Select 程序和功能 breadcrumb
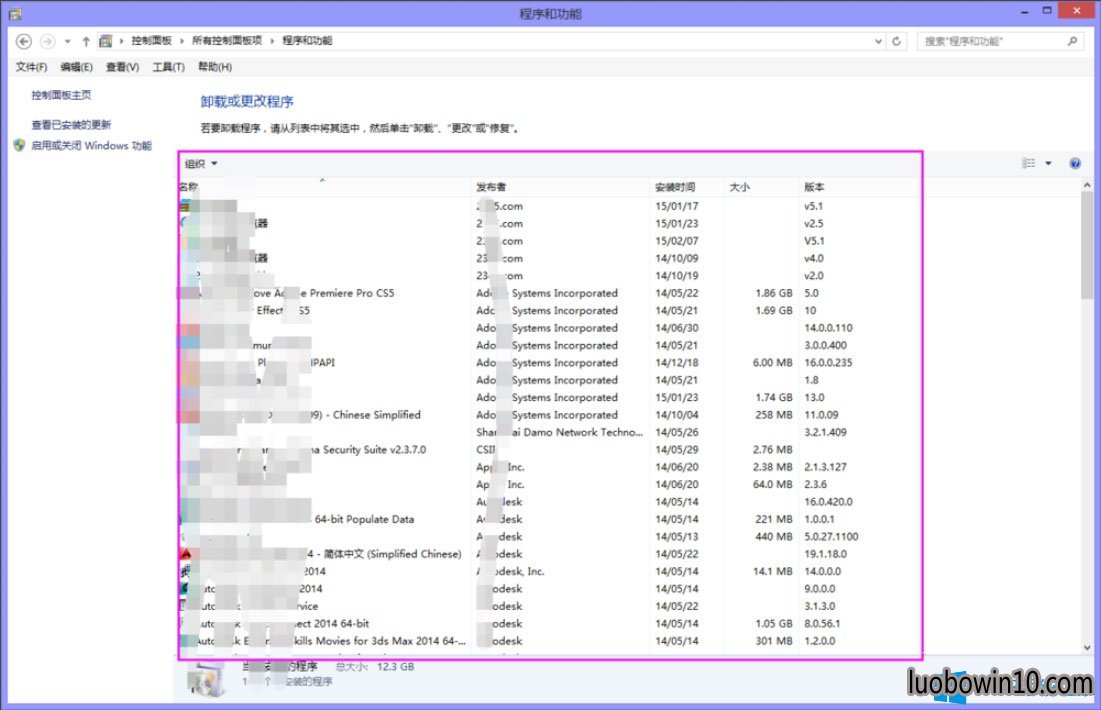Viewport: 1101px width, 710px height. [x=307, y=41]
